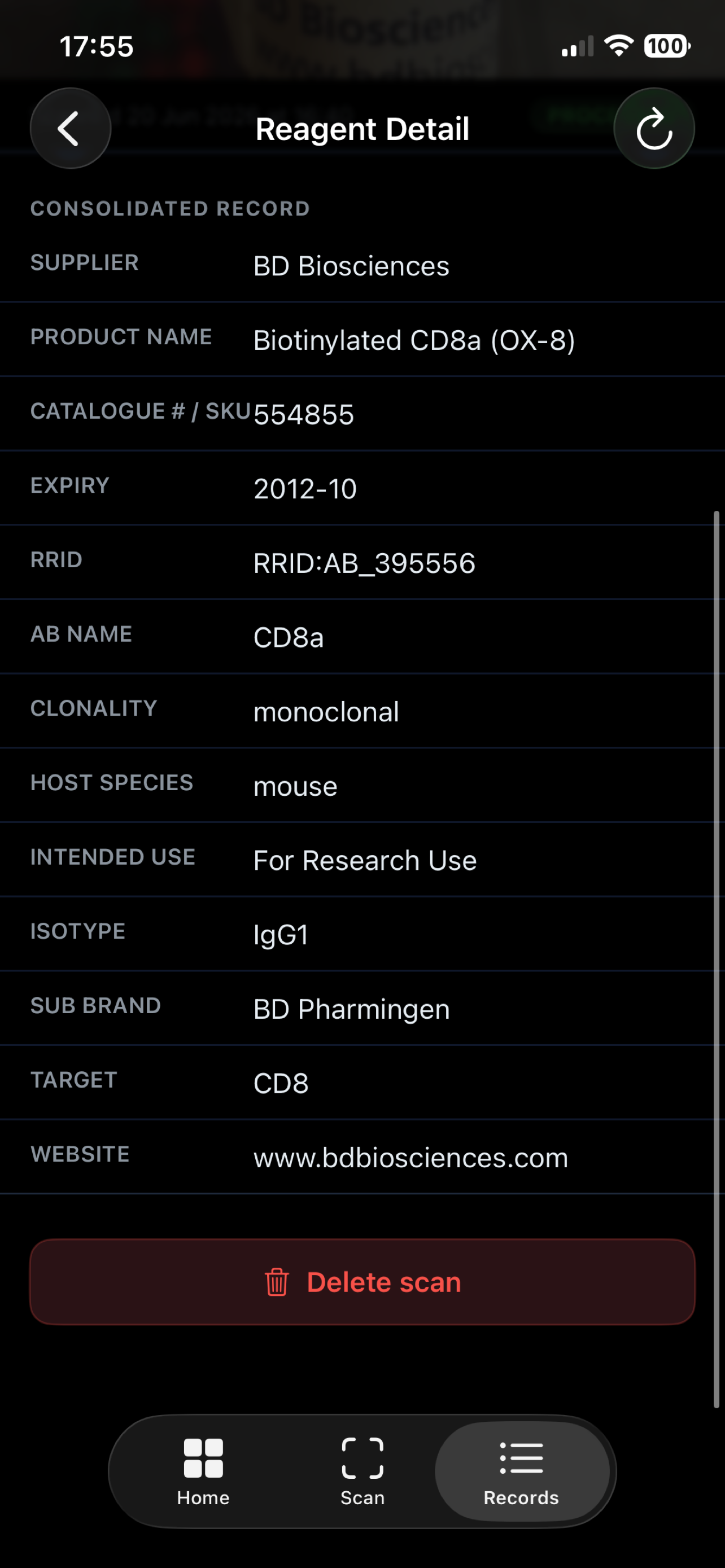Select the Records tab

pos(522,1471)
